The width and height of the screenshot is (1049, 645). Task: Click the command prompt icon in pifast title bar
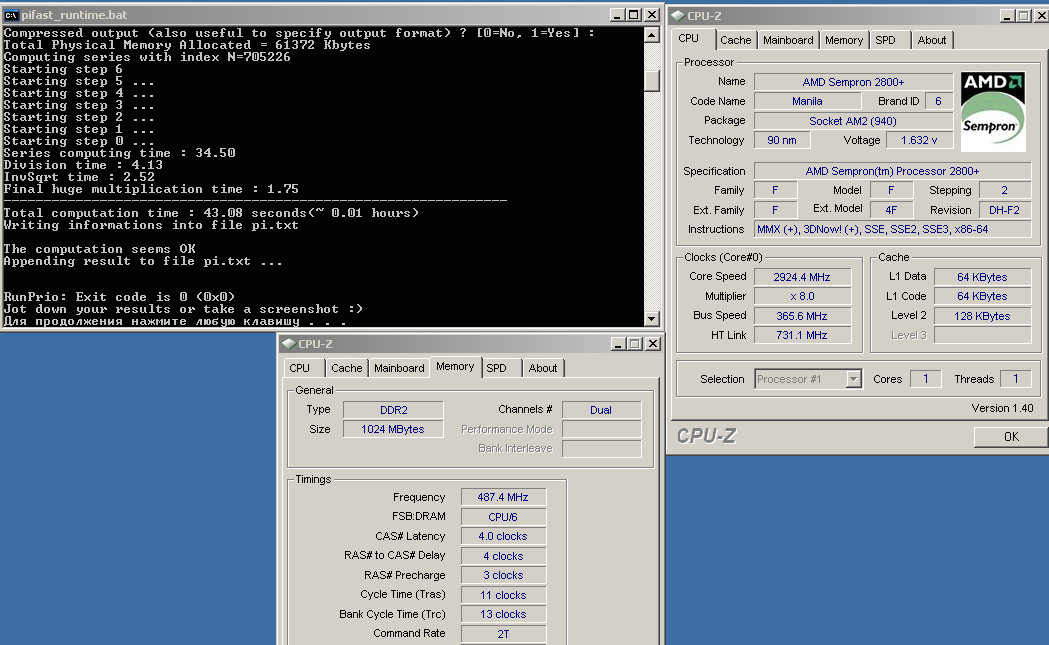click(x=11, y=15)
